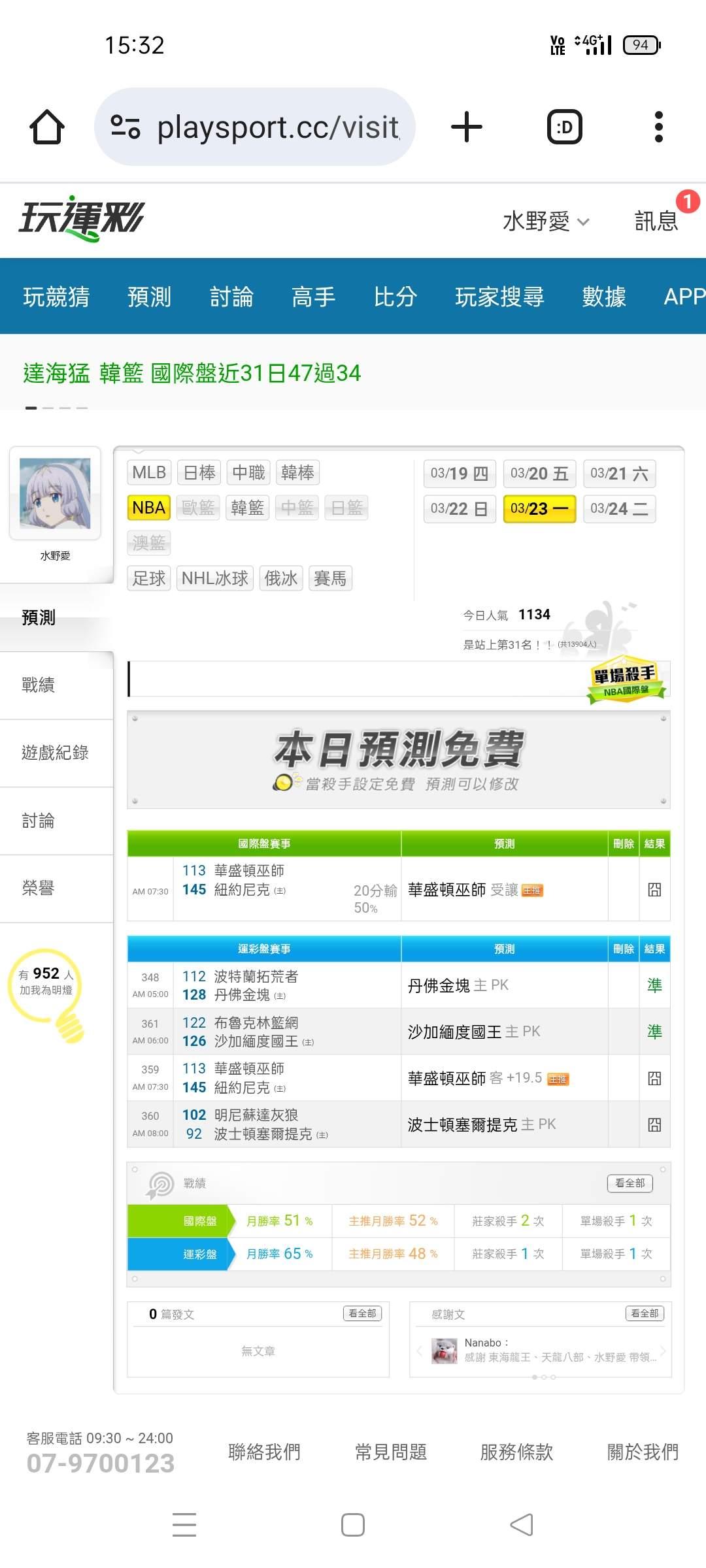706x1568 pixels.
Task: Open the tab switcher icon
Action: pyautogui.click(x=564, y=127)
